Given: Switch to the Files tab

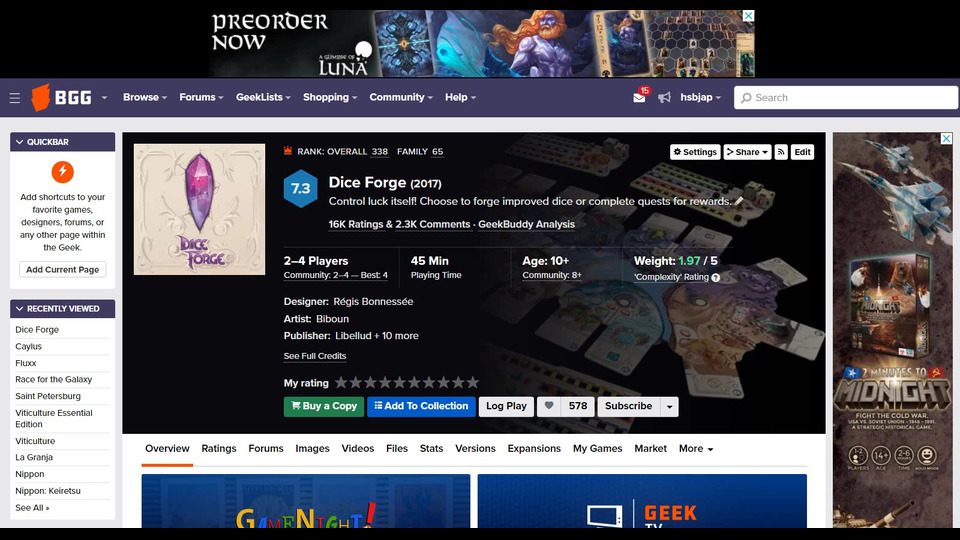Looking at the screenshot, I should click(x=397, y=449).
